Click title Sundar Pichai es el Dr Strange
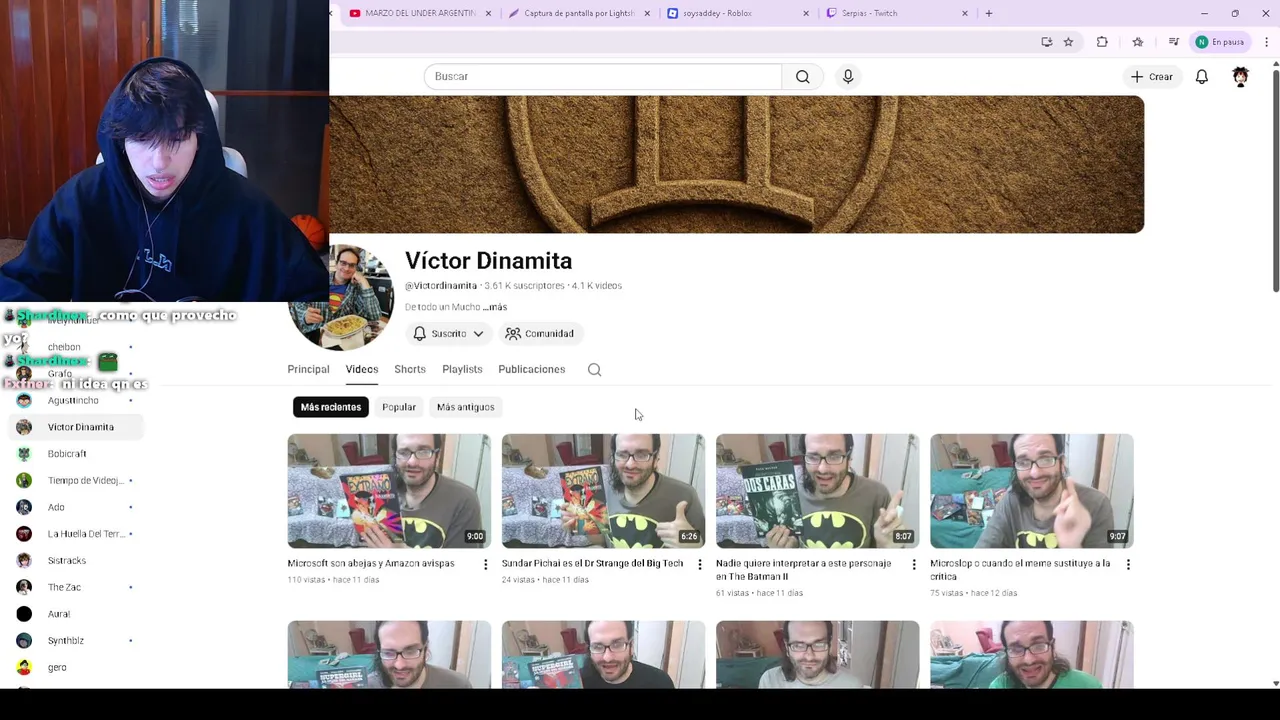The height and width of the screenshot is (720, 1280). (x=593, y=564)
